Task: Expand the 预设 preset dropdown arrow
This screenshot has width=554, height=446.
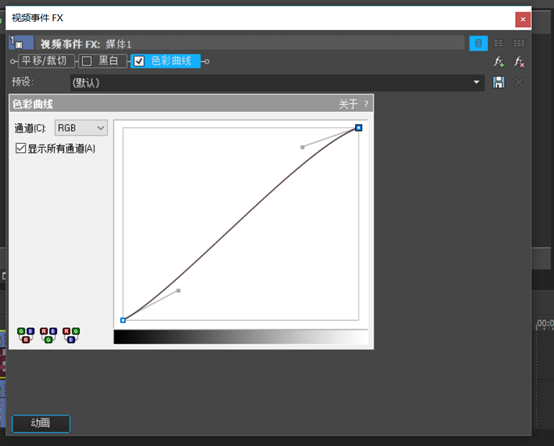Action: click(x=476, y=82)
